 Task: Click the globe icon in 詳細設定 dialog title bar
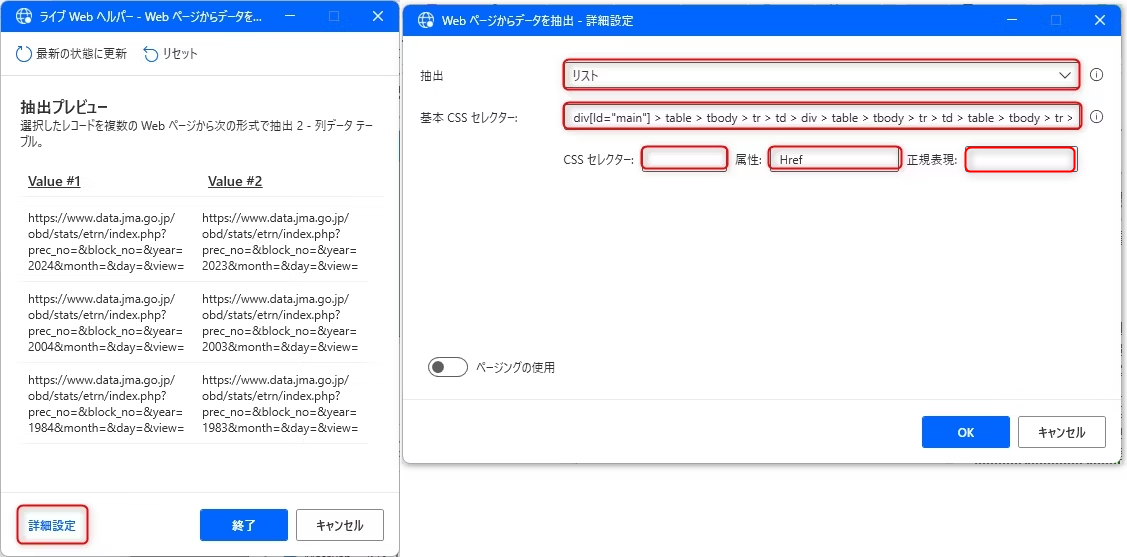pyautogui.click(x=426, y=20)
